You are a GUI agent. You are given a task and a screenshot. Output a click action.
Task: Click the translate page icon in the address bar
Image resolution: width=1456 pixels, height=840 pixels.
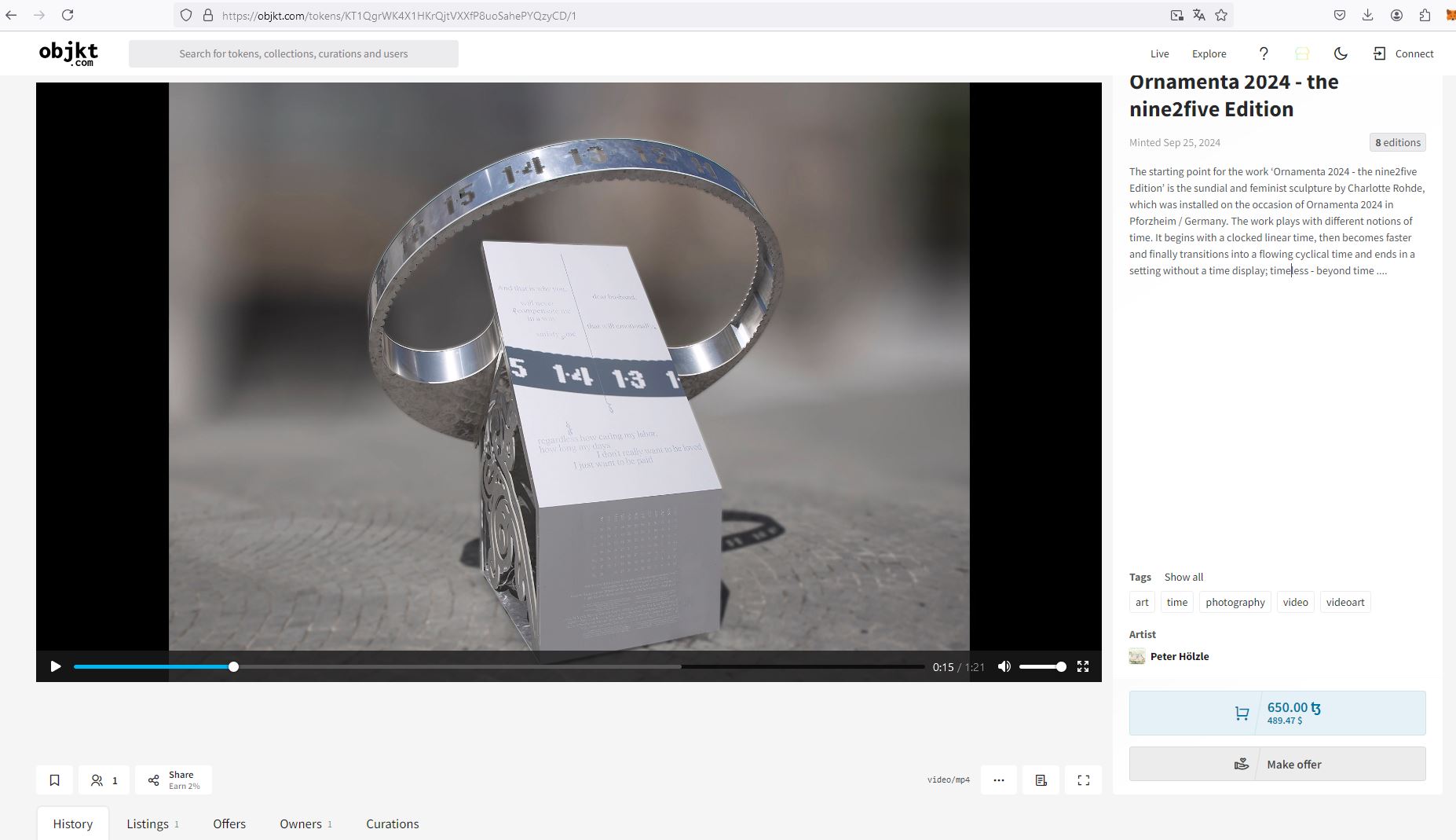[x=1198, y=15]
